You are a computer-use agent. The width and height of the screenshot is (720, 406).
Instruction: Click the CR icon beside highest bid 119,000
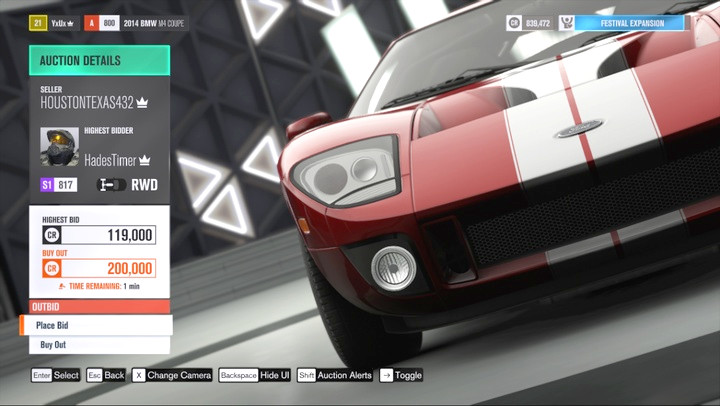[x=52, y=235]
